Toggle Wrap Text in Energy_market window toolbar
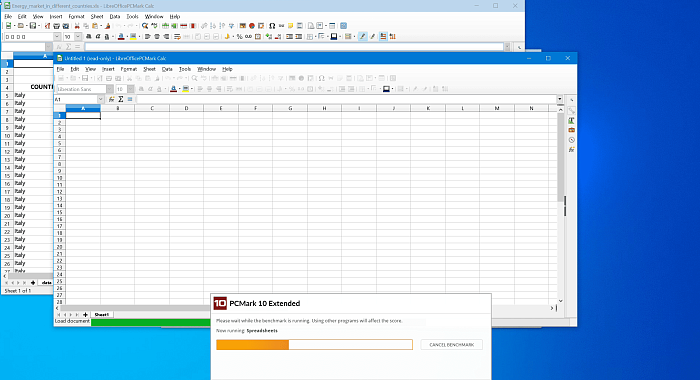The height and width of the screenshot is (380, 700). [x=177, y=37]
